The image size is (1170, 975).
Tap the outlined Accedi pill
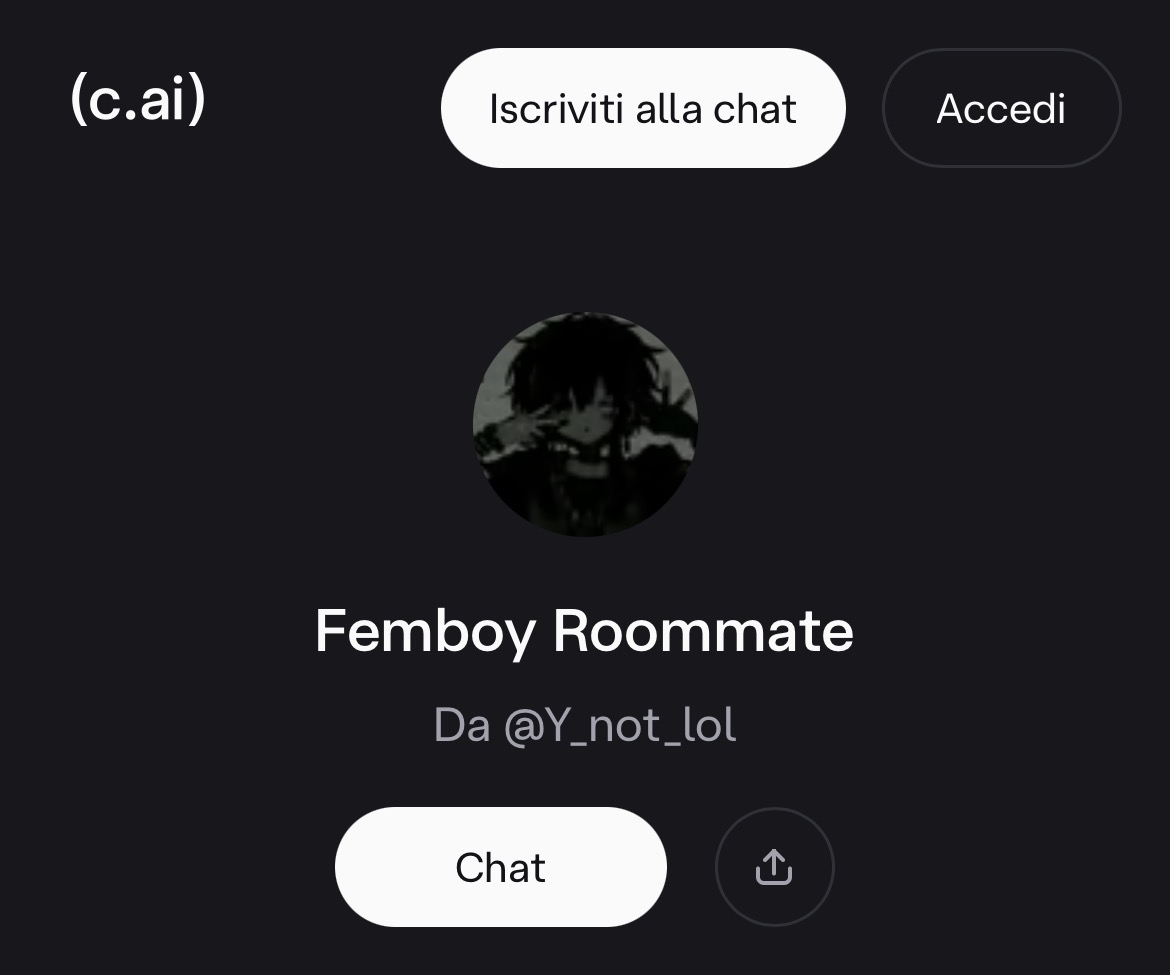point(1001,108)
